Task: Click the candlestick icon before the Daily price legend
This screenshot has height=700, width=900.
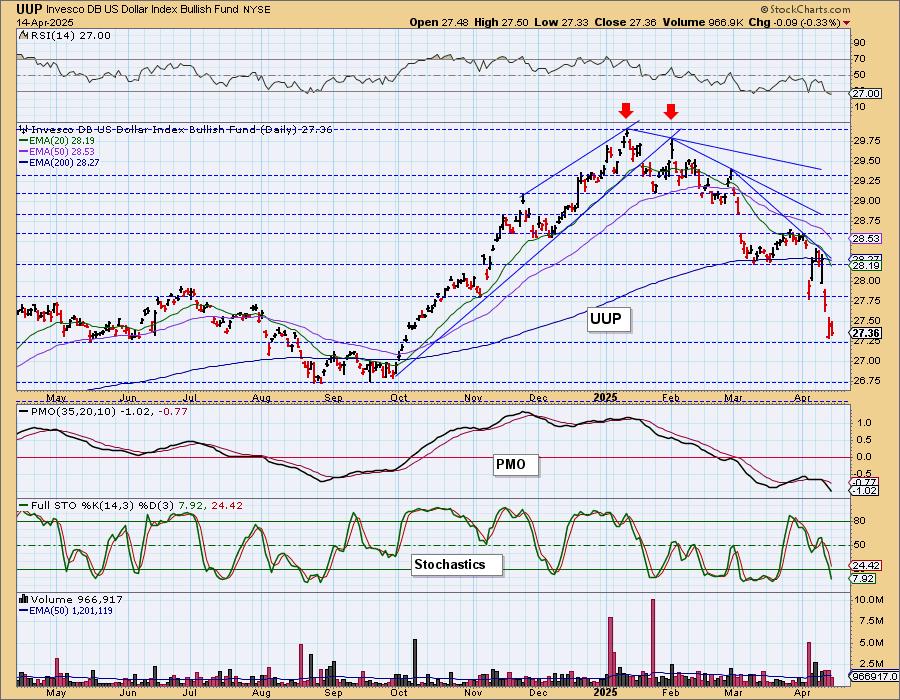Action: (24, 130)
